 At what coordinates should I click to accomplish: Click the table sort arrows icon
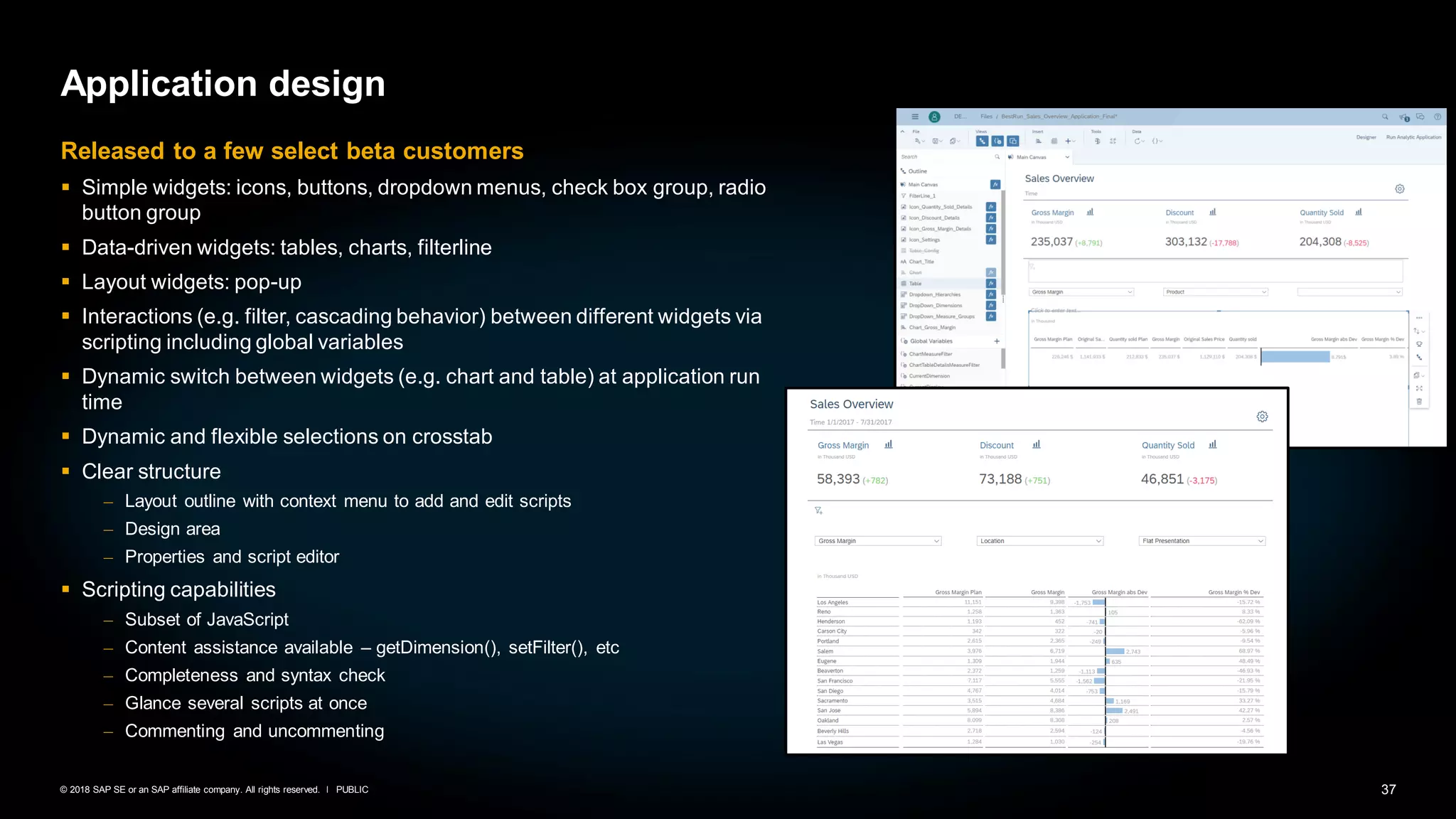coord(1418,331)
